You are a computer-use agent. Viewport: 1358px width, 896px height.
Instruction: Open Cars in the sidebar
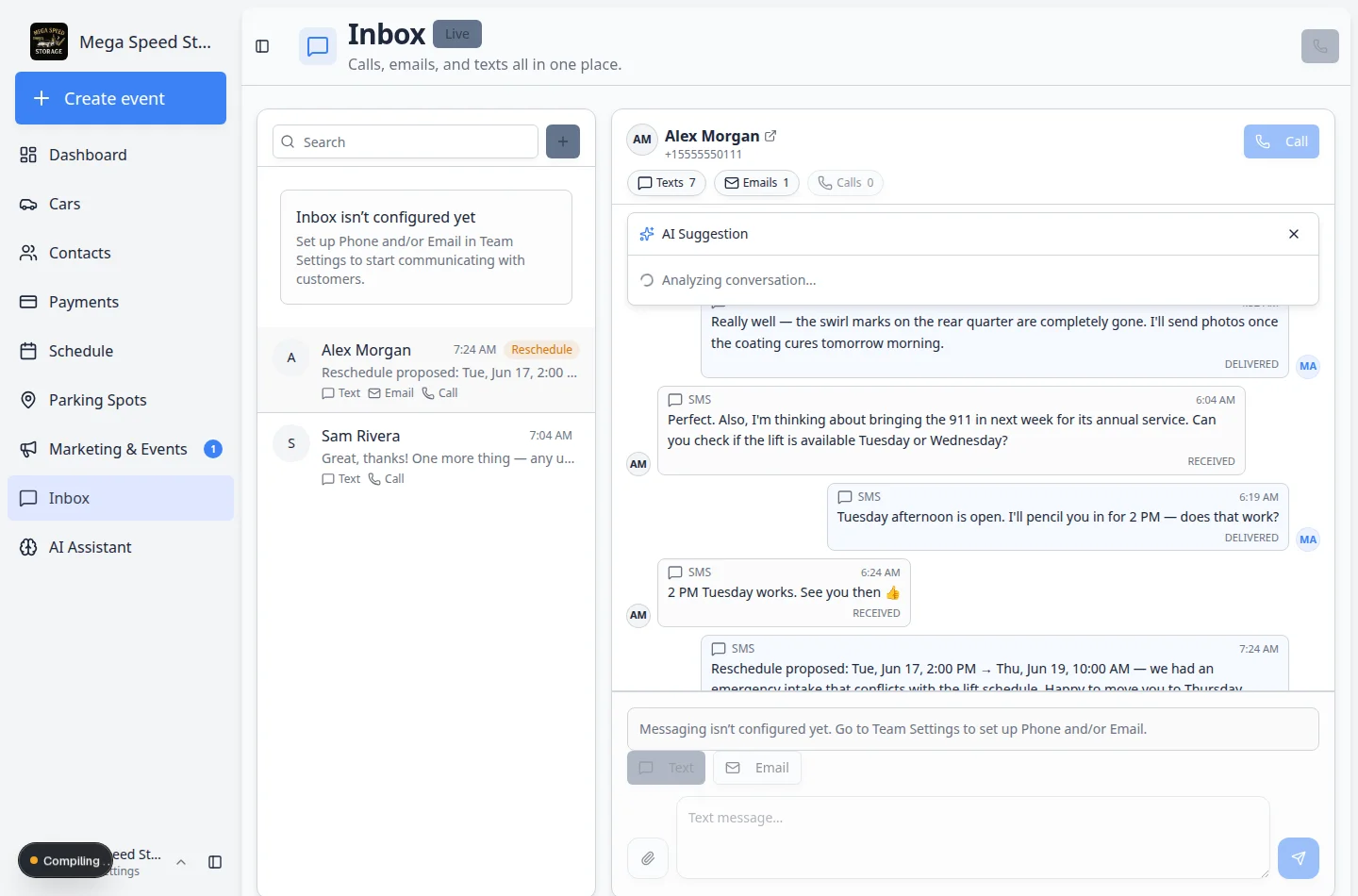[121, 204]
